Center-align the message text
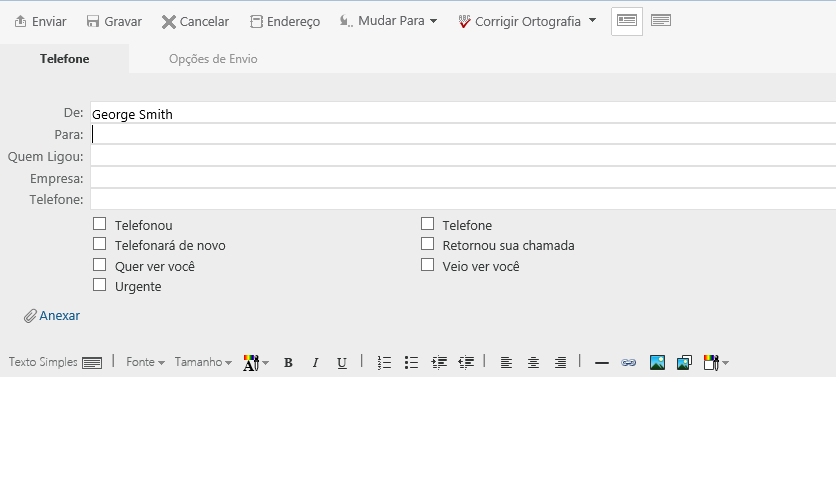The image size is (836, 492). click(533, 363)
